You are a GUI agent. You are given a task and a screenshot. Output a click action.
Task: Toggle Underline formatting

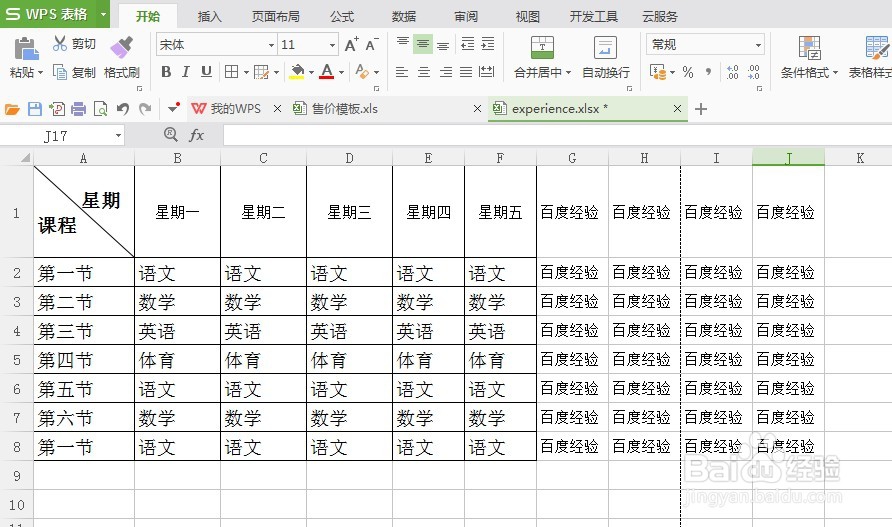207,72
